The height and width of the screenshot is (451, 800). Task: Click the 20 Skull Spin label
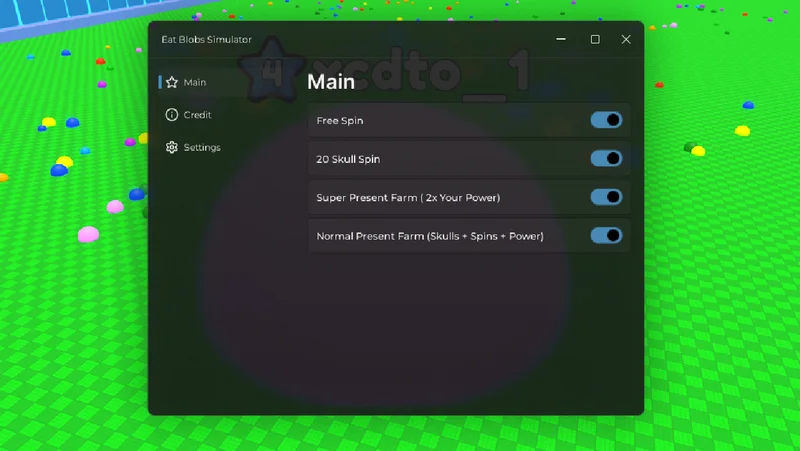point(348,159)
